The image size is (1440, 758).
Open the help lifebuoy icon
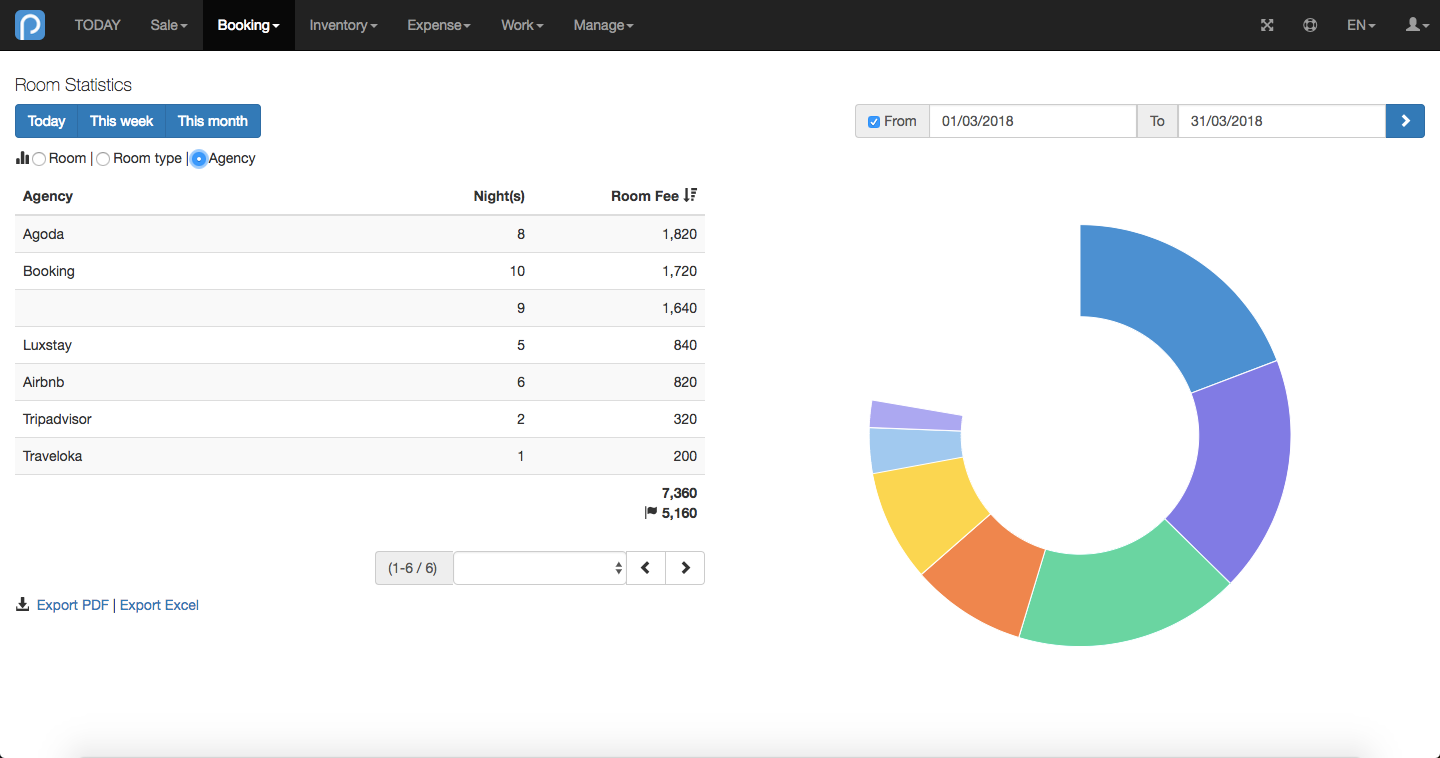pyautogui.click(x=1310, y=25)
